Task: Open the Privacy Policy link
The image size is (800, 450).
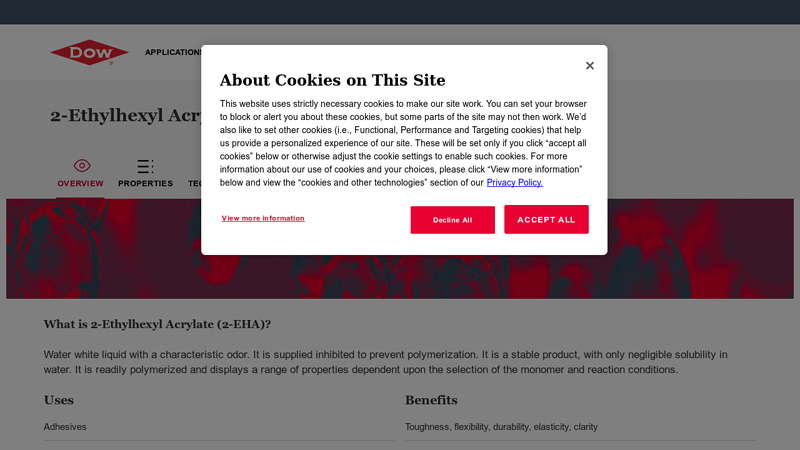Action: pyautogui.click(x=515, y=183)
